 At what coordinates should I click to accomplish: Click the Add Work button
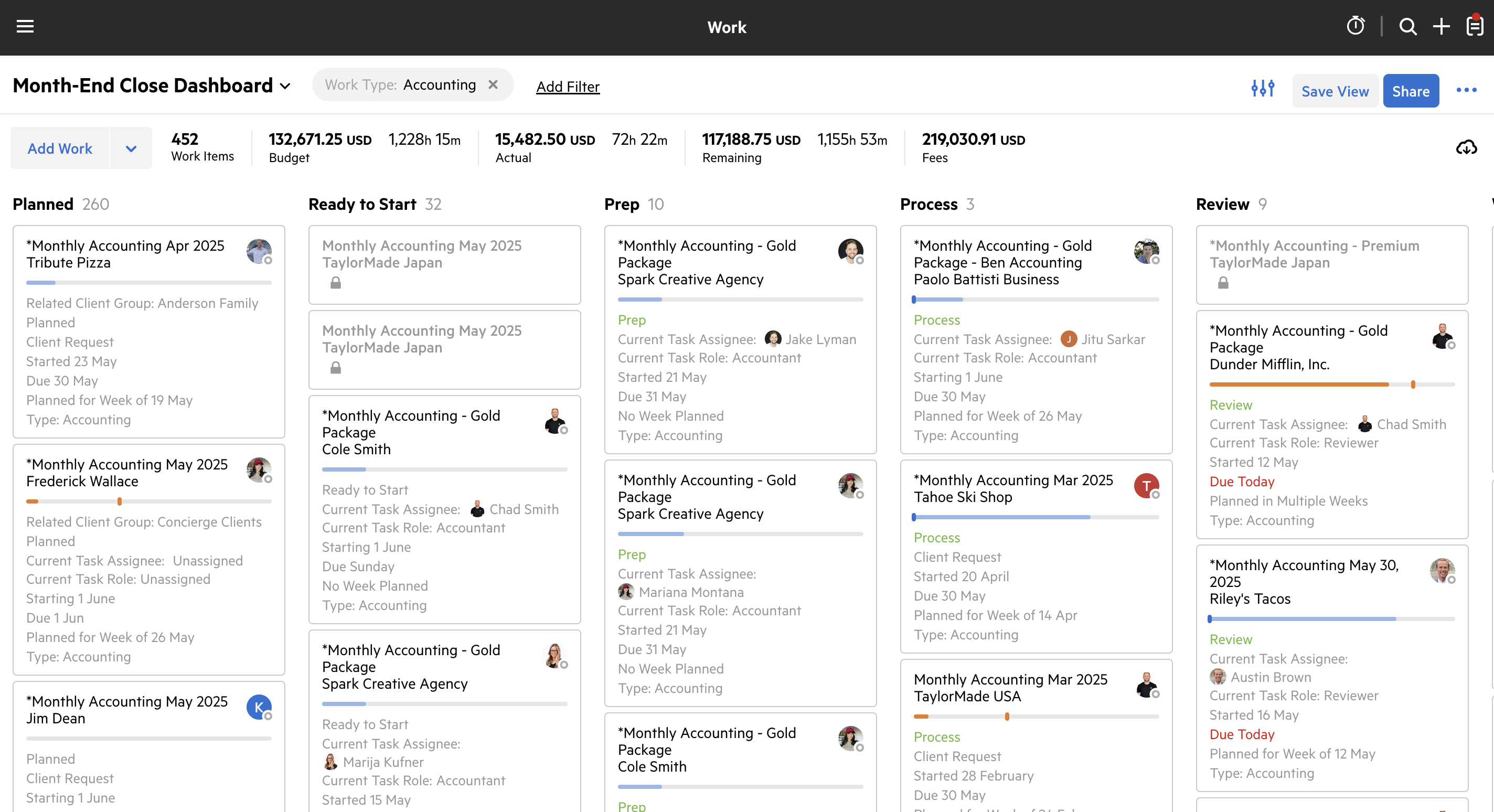click(x=60, y=148)
